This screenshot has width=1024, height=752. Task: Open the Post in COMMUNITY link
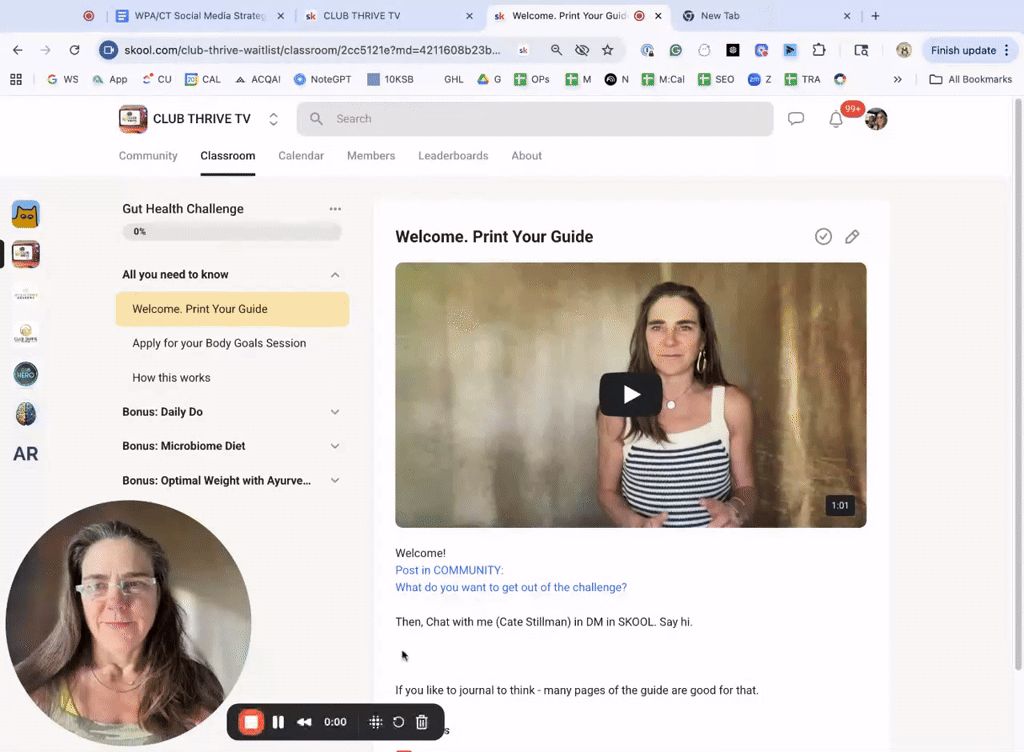[x=449, y=570]
